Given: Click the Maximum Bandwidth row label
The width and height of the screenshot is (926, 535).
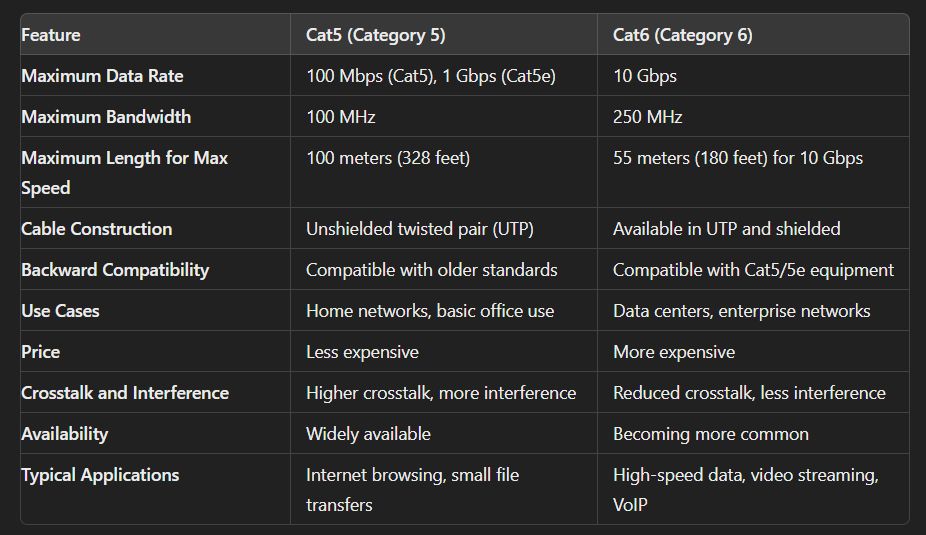Looking at the screenshot, I should point(106,116).
